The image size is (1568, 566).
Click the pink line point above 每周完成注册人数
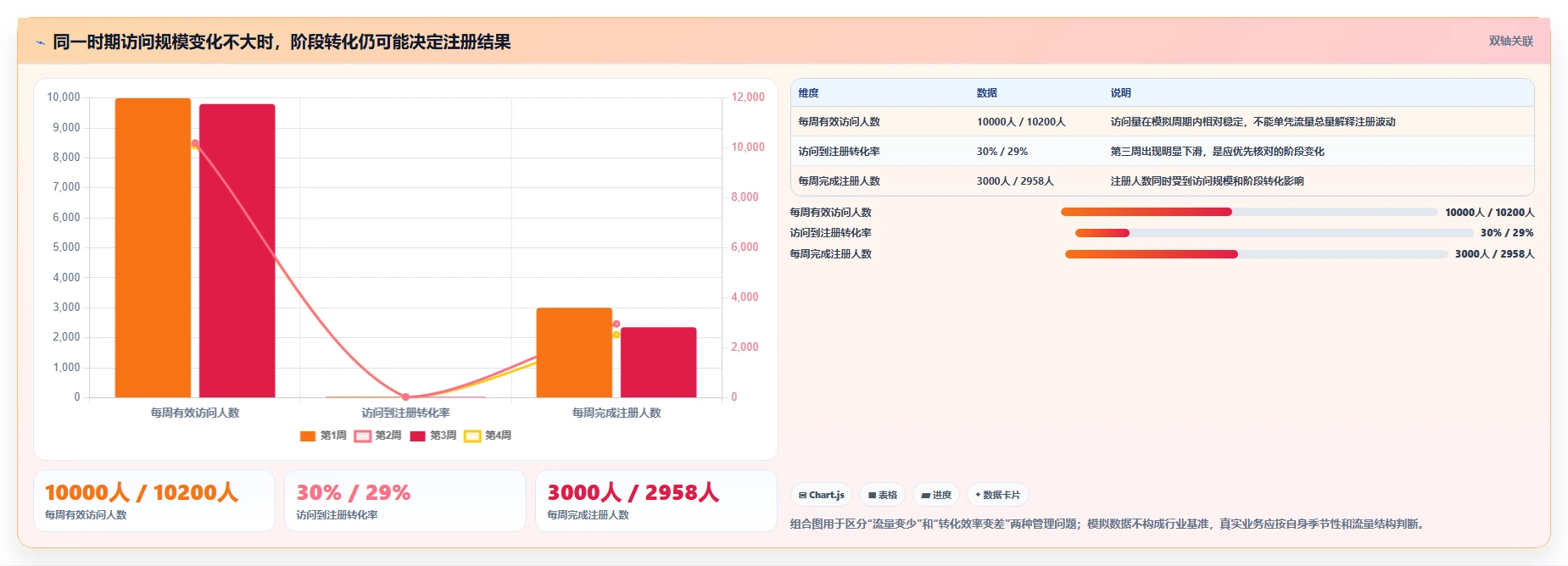click(617, 325)
